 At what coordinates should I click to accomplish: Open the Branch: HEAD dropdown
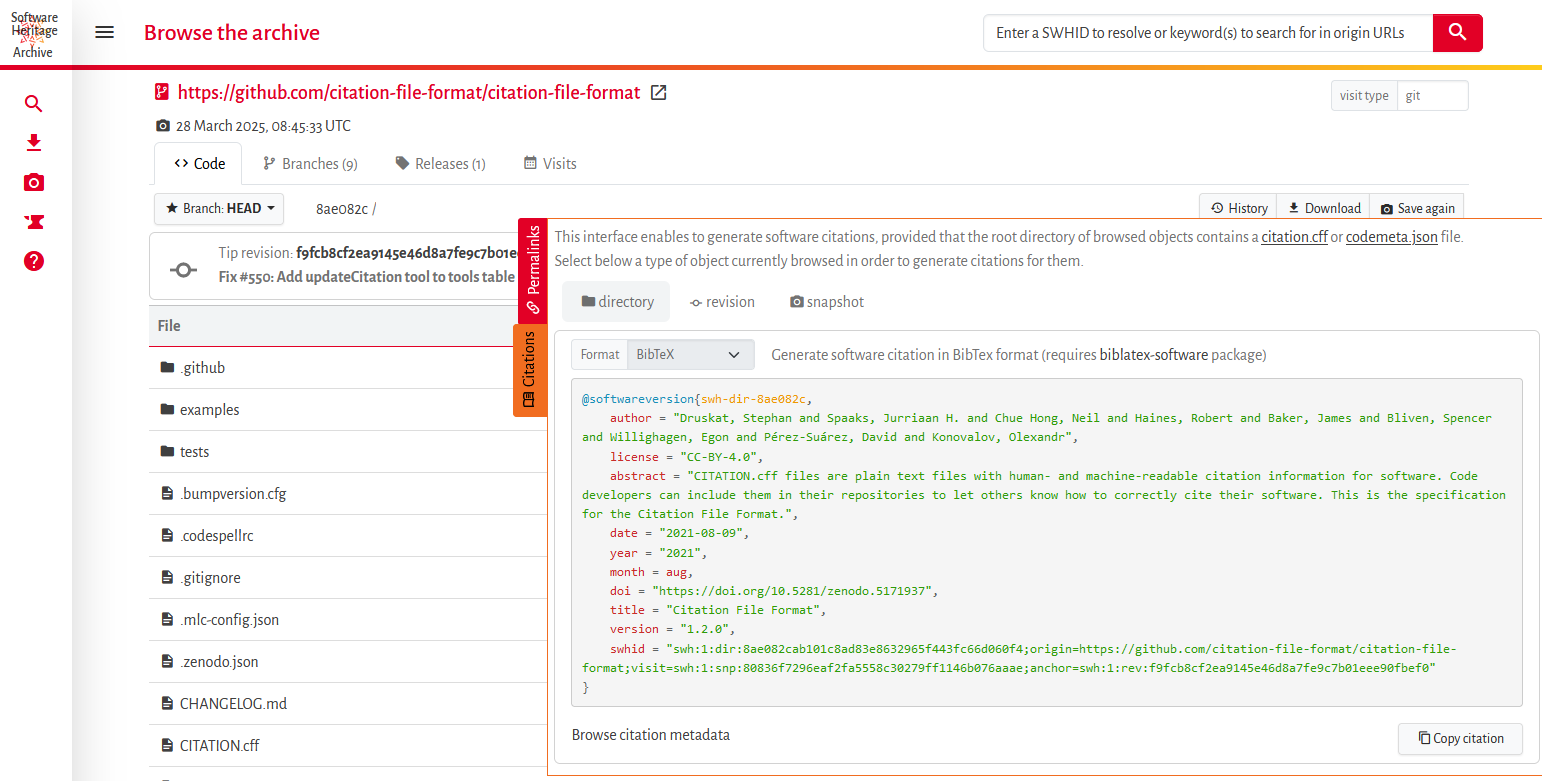tap(219, 208)
